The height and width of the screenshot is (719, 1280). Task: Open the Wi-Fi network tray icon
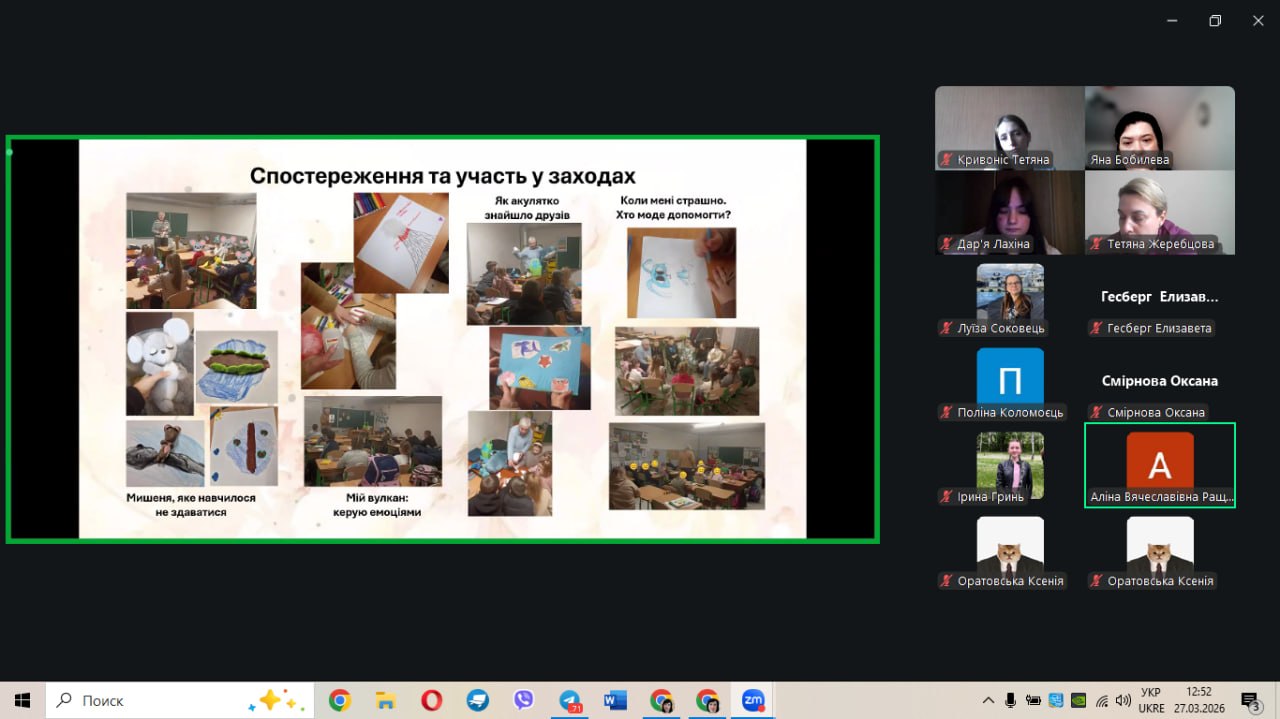pyautogui.click(x=1102, y=700)
